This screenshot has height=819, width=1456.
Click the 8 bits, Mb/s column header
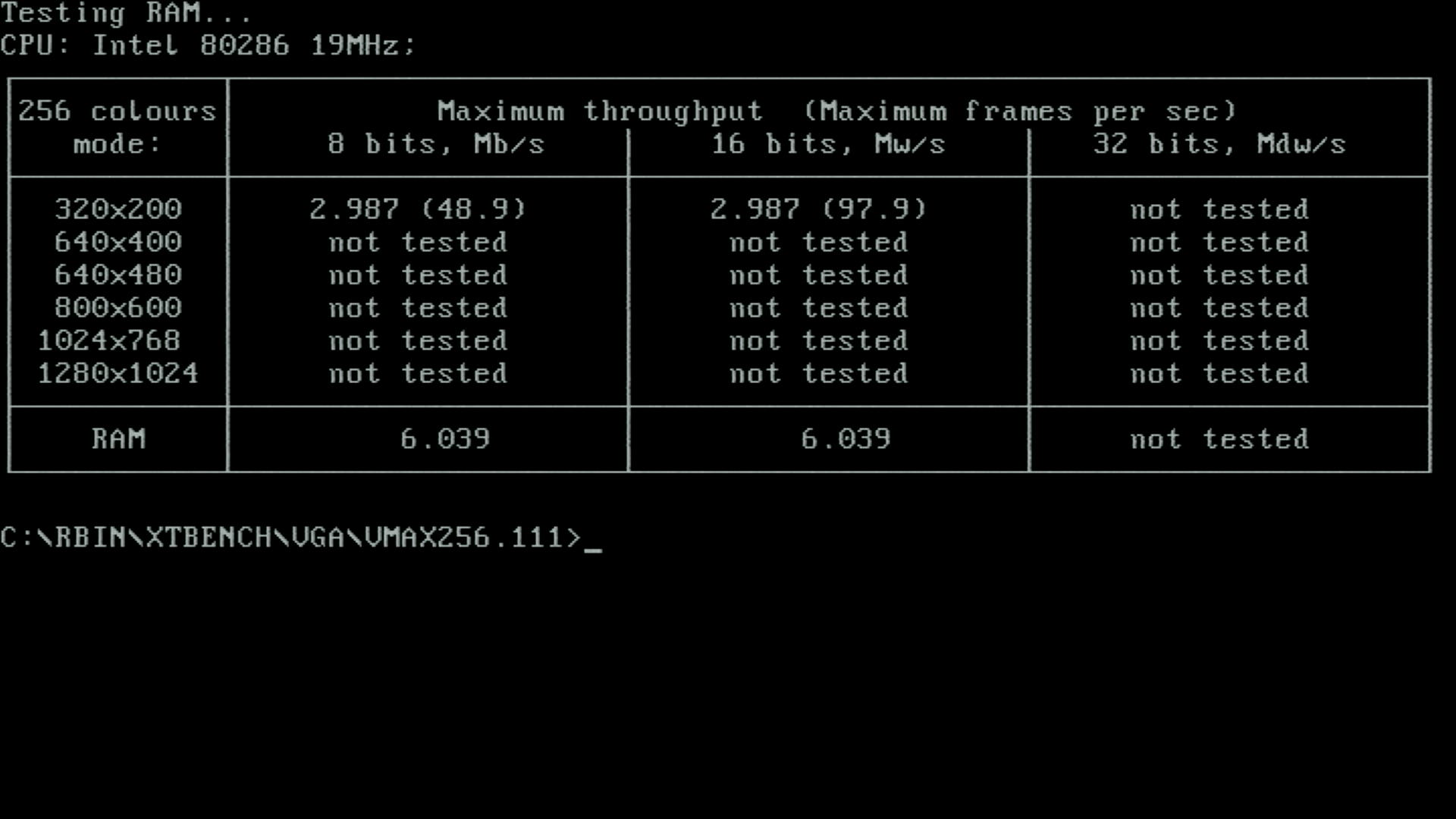point(436,144)
